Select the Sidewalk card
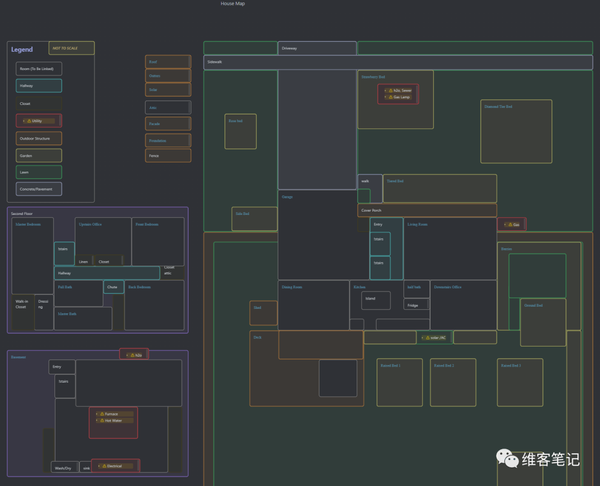This screenshot has height=486, width=600. pyautogui.click(x=398, y=62)
